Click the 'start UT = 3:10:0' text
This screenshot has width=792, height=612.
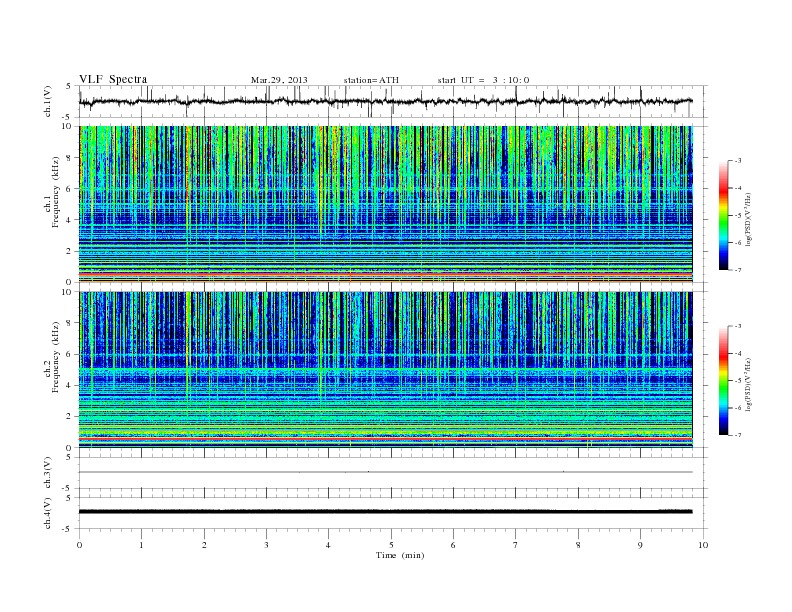[x=483, y=80]
